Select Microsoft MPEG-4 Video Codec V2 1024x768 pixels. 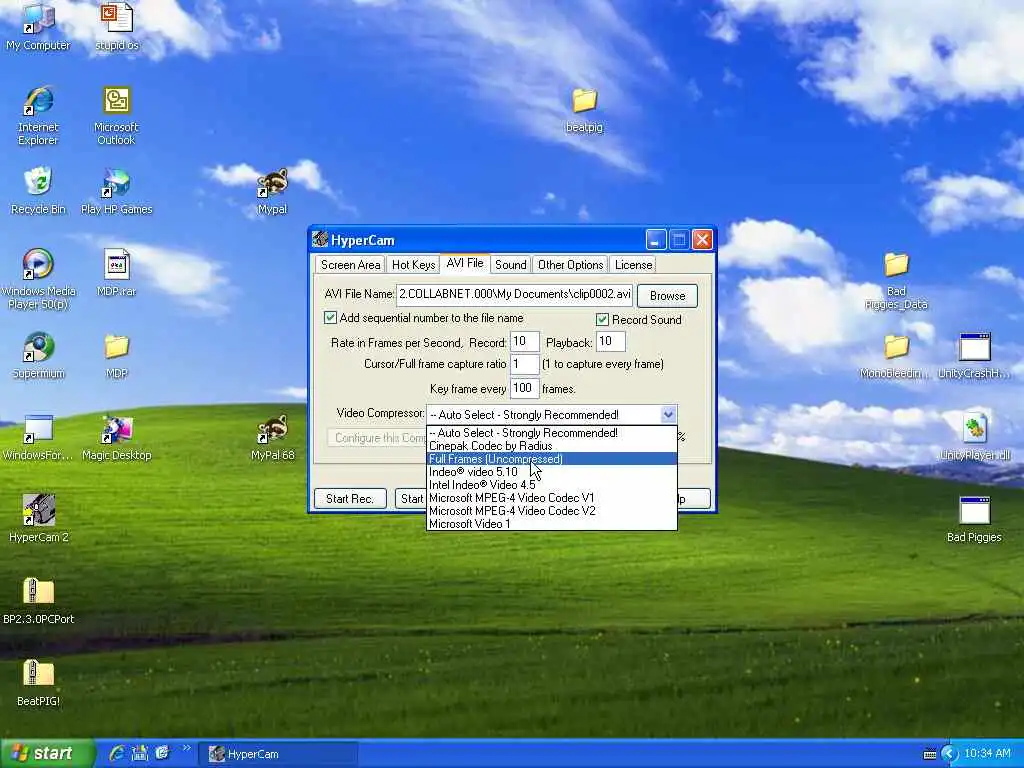tap(551, 511)
